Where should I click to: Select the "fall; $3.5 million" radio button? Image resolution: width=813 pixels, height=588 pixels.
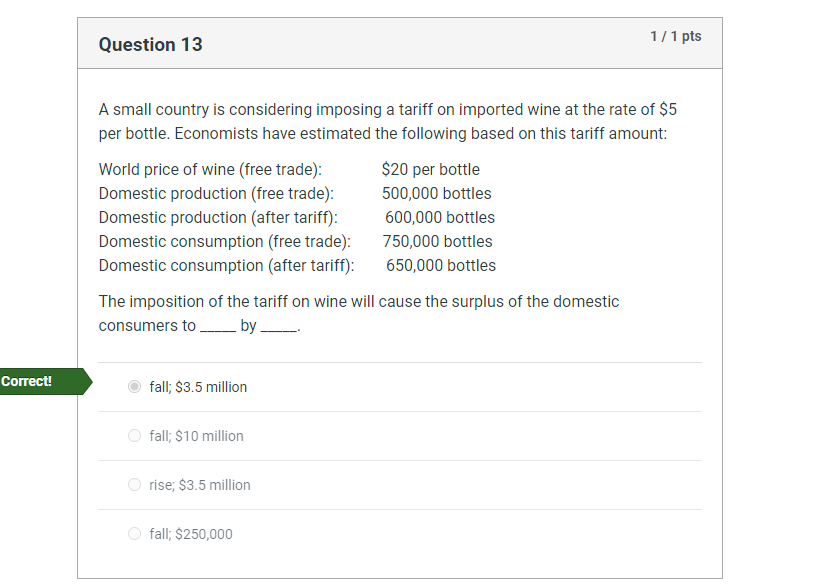click(134, 387)
